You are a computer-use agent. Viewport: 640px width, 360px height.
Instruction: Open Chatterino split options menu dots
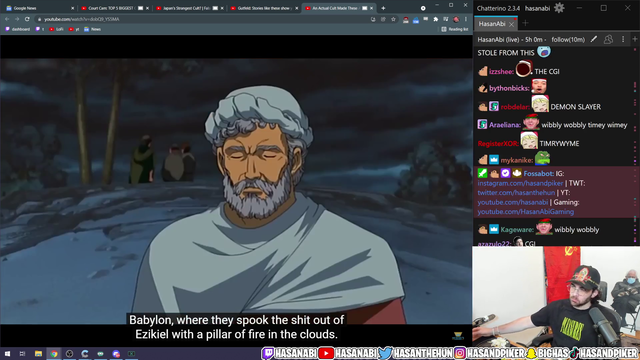point(623,39)
